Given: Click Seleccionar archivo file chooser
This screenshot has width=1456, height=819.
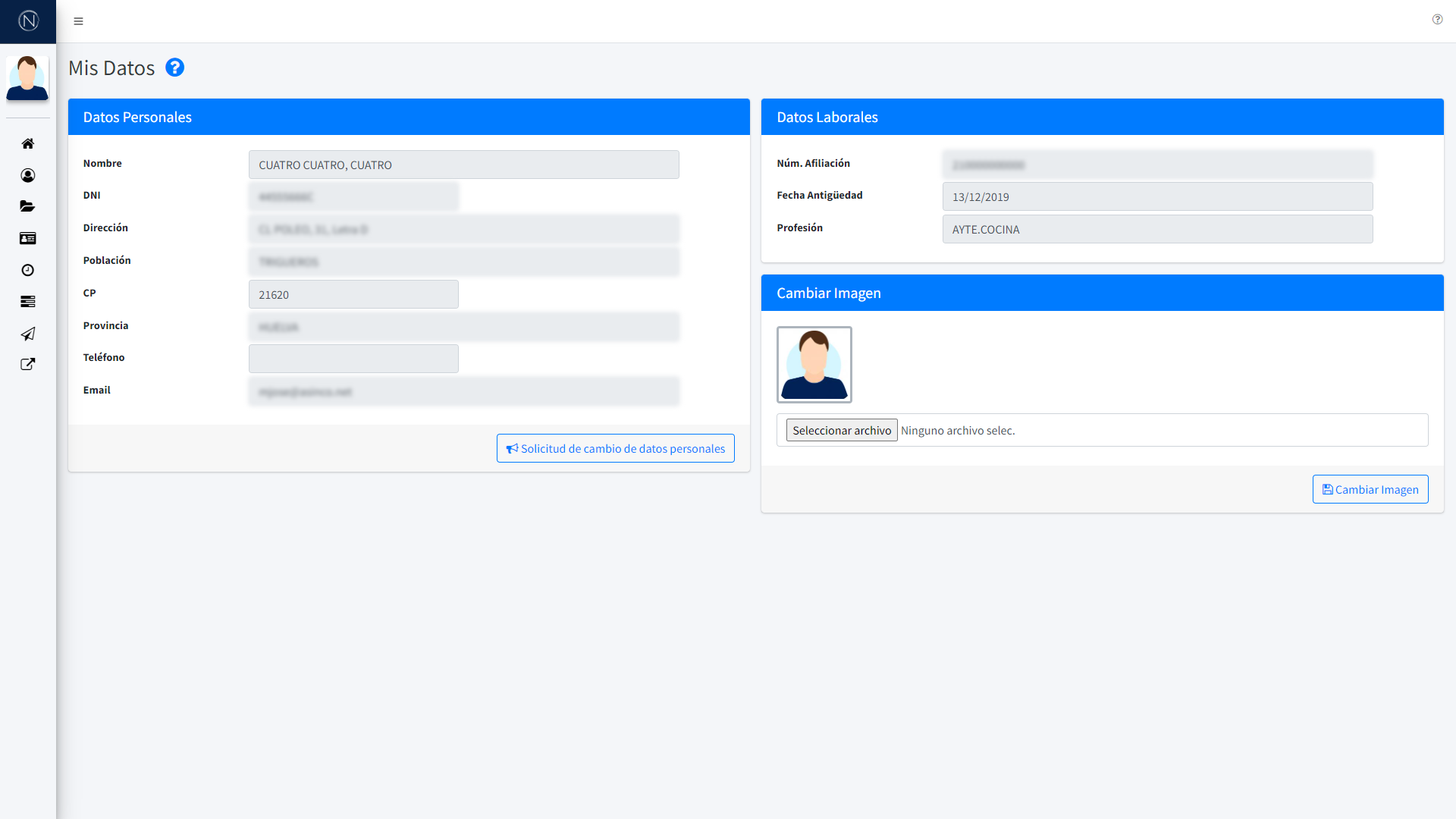Looking at the screenshot, I should [x=841, y=430].
